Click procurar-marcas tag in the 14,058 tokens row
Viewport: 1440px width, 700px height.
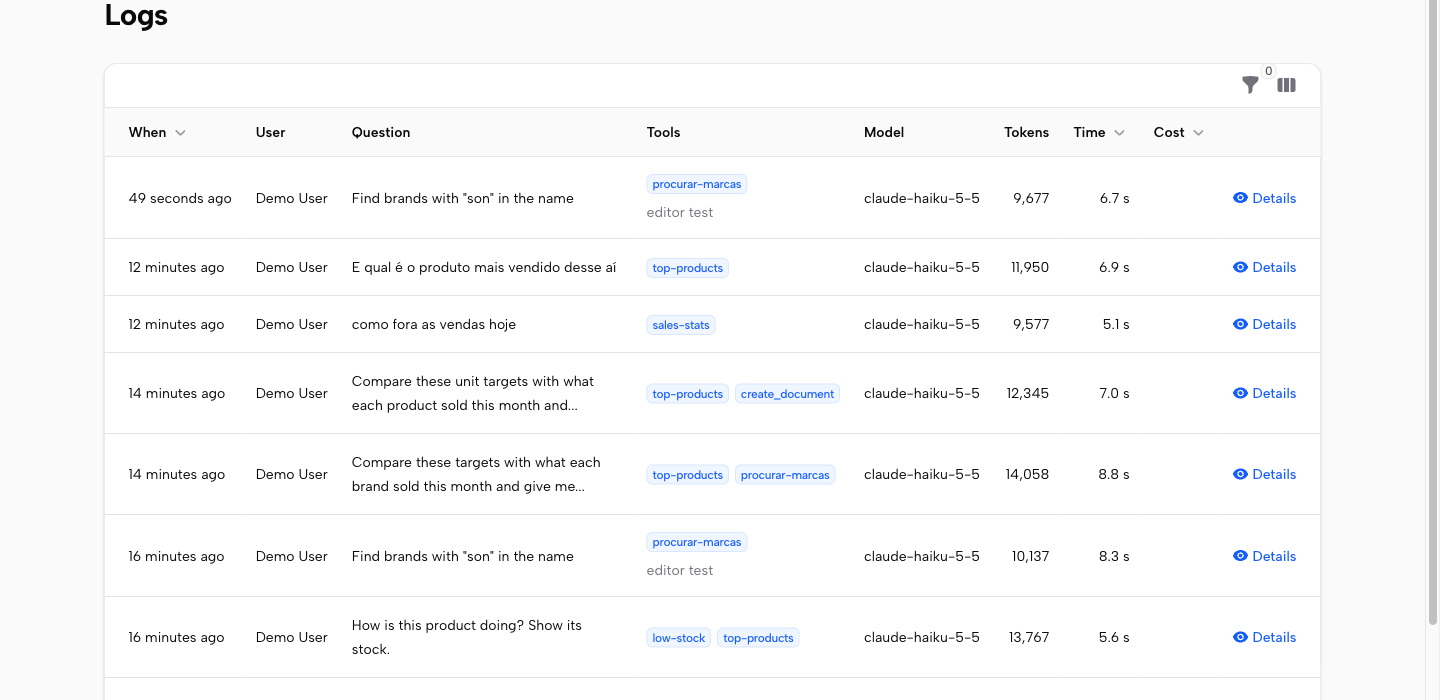(x=785, y=475)
